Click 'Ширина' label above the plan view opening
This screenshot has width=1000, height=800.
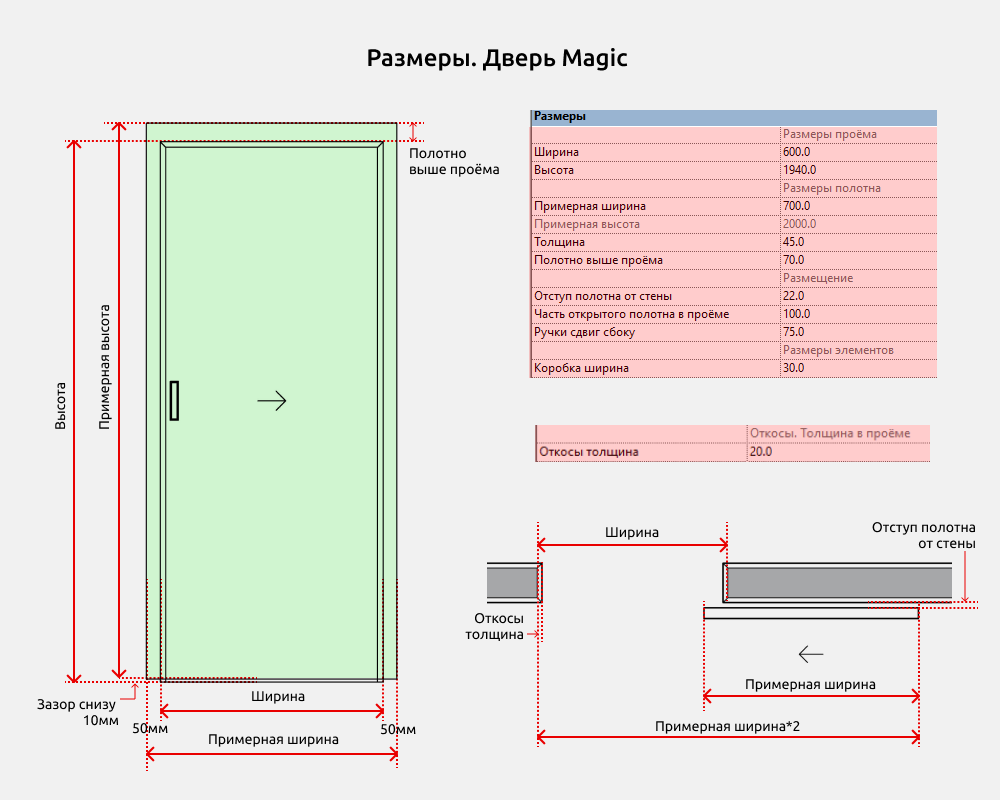point(631,533)
